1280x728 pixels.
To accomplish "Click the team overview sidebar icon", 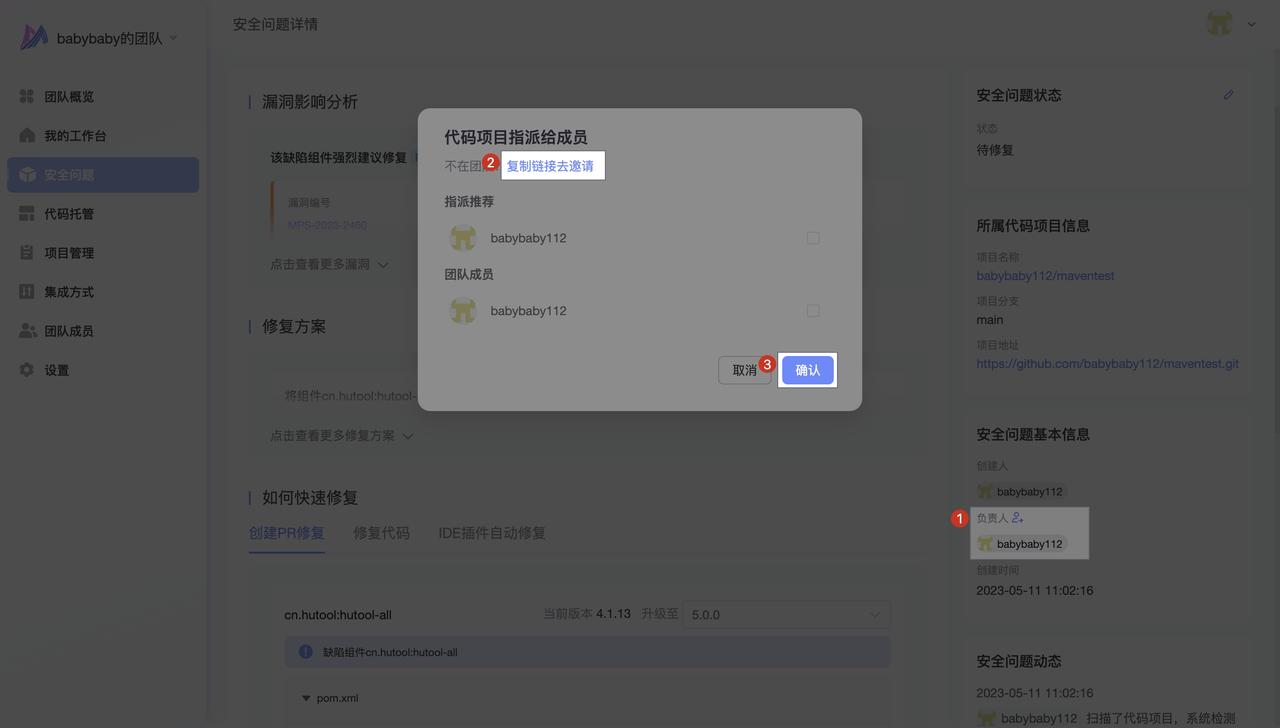I will (27, 96).
